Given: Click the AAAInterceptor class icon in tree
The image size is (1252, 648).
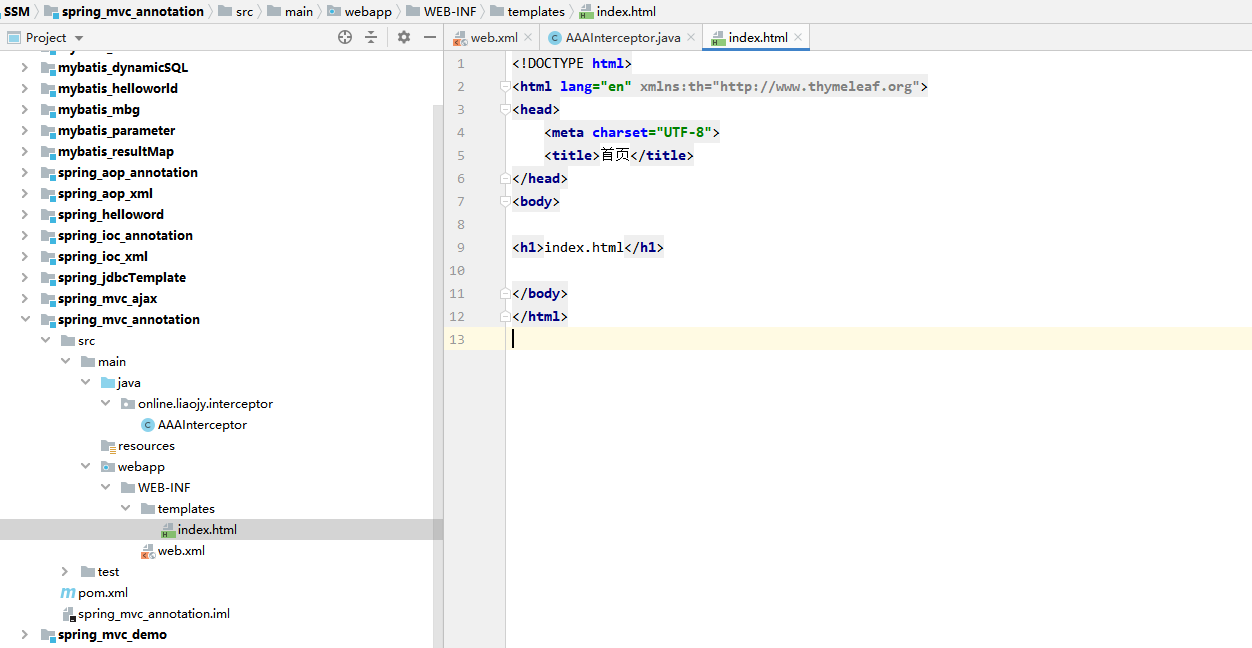Looking at the screenshot, I should click(x=148, y=424).
